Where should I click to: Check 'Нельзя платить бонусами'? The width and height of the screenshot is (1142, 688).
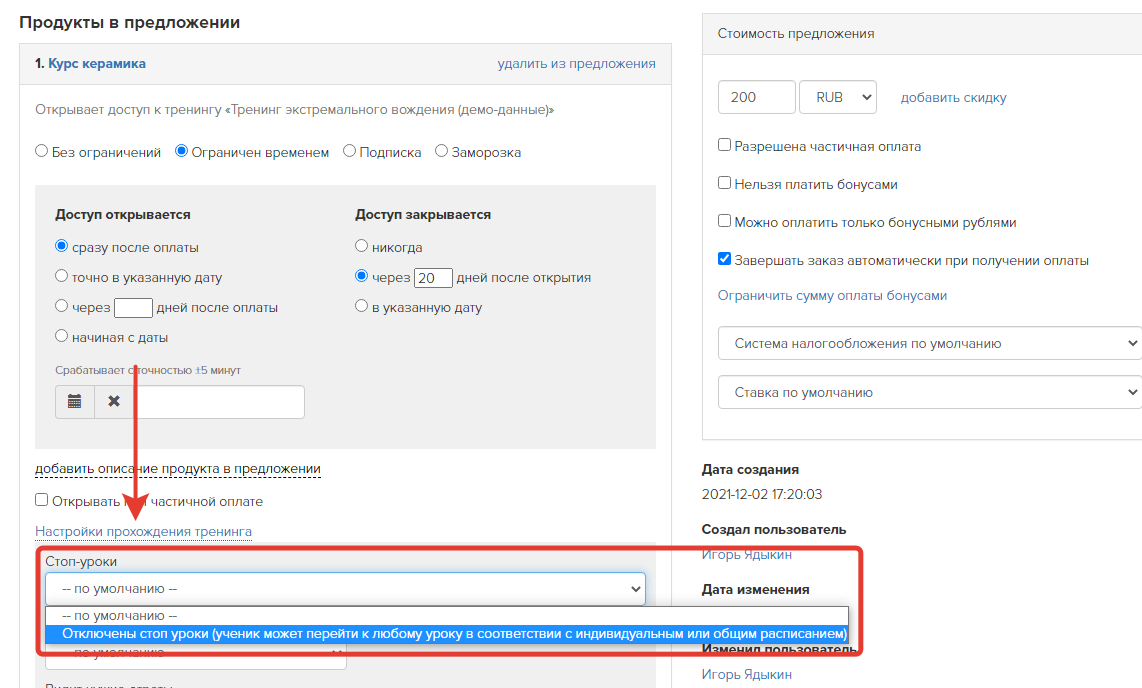(x=725, y=183)
